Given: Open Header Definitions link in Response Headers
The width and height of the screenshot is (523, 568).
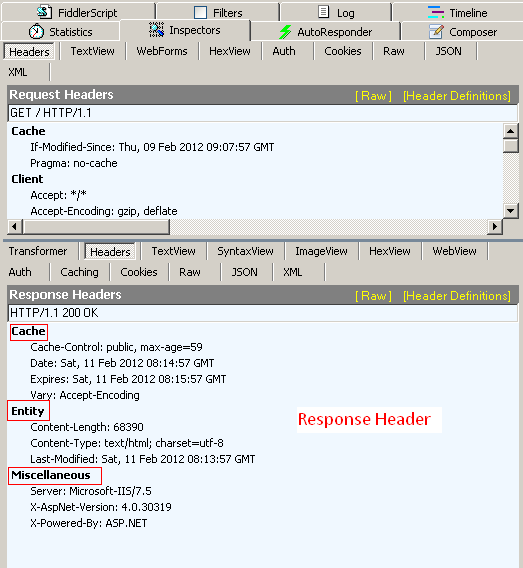Looking at the screenshot, I should pos(457,296).
